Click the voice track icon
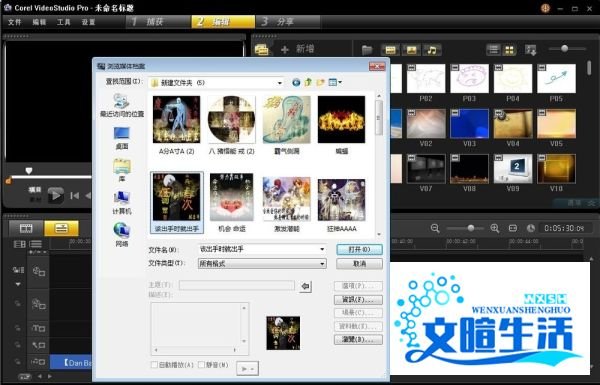The width and height of the screenshot is (600, 385). (x=38, y=345)
